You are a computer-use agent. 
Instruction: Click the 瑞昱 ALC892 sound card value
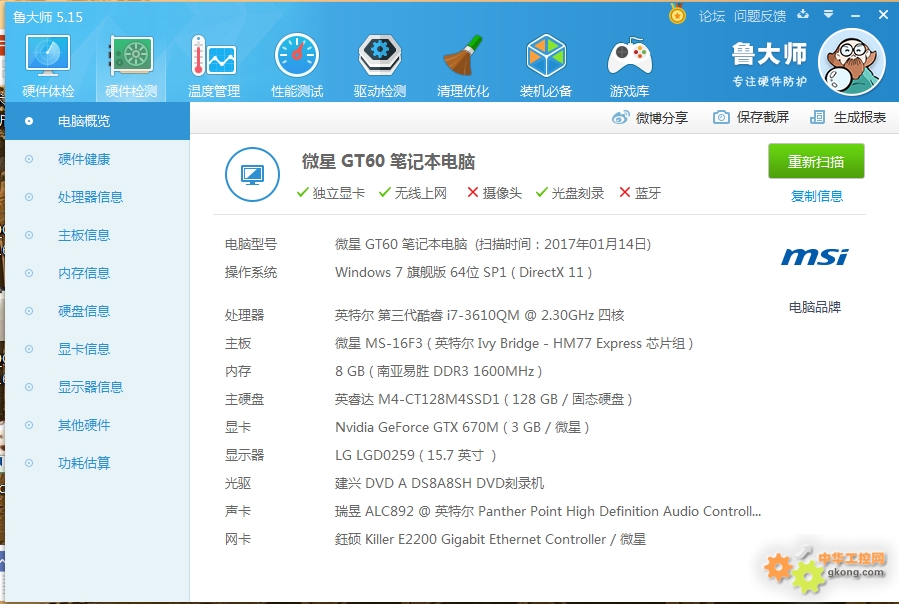548,511
